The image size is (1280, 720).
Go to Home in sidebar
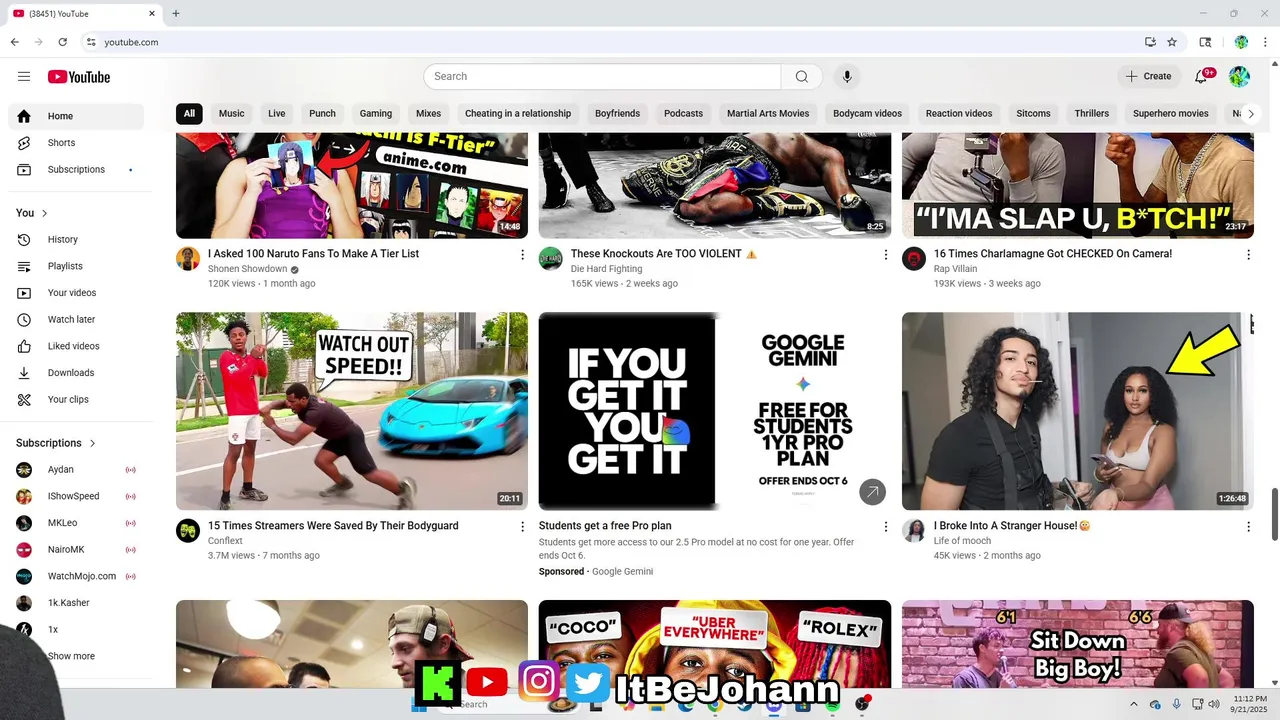(x=76, y=116)
